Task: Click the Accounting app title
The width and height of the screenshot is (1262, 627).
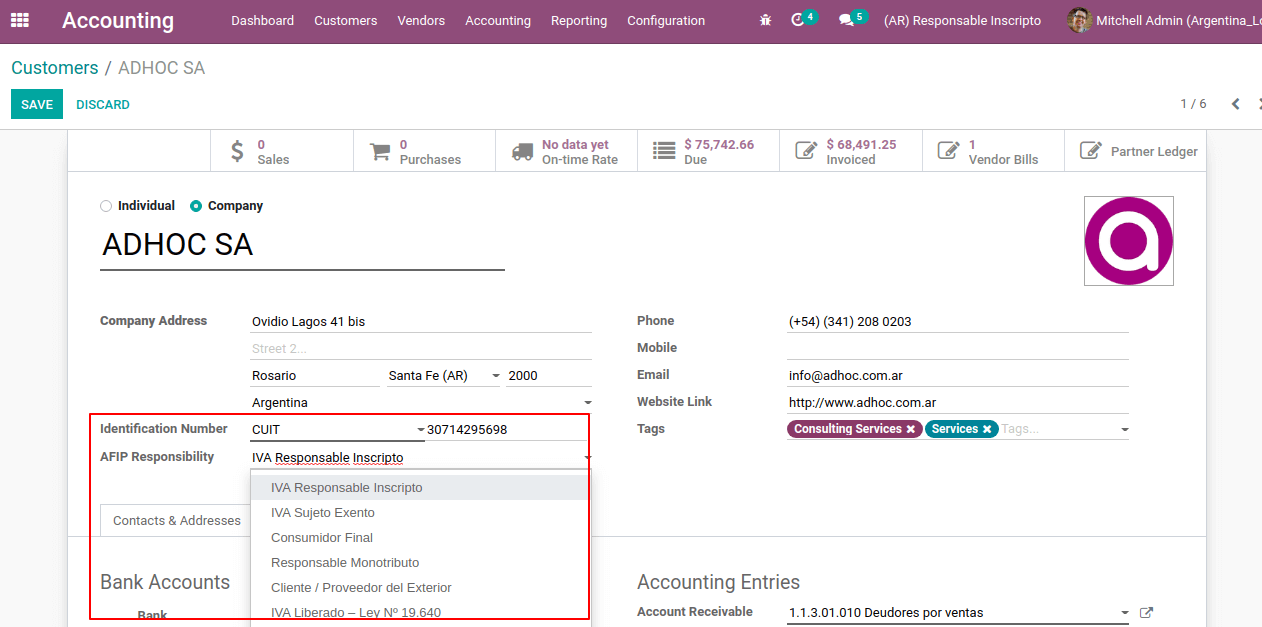Action: tap(118, 20)
